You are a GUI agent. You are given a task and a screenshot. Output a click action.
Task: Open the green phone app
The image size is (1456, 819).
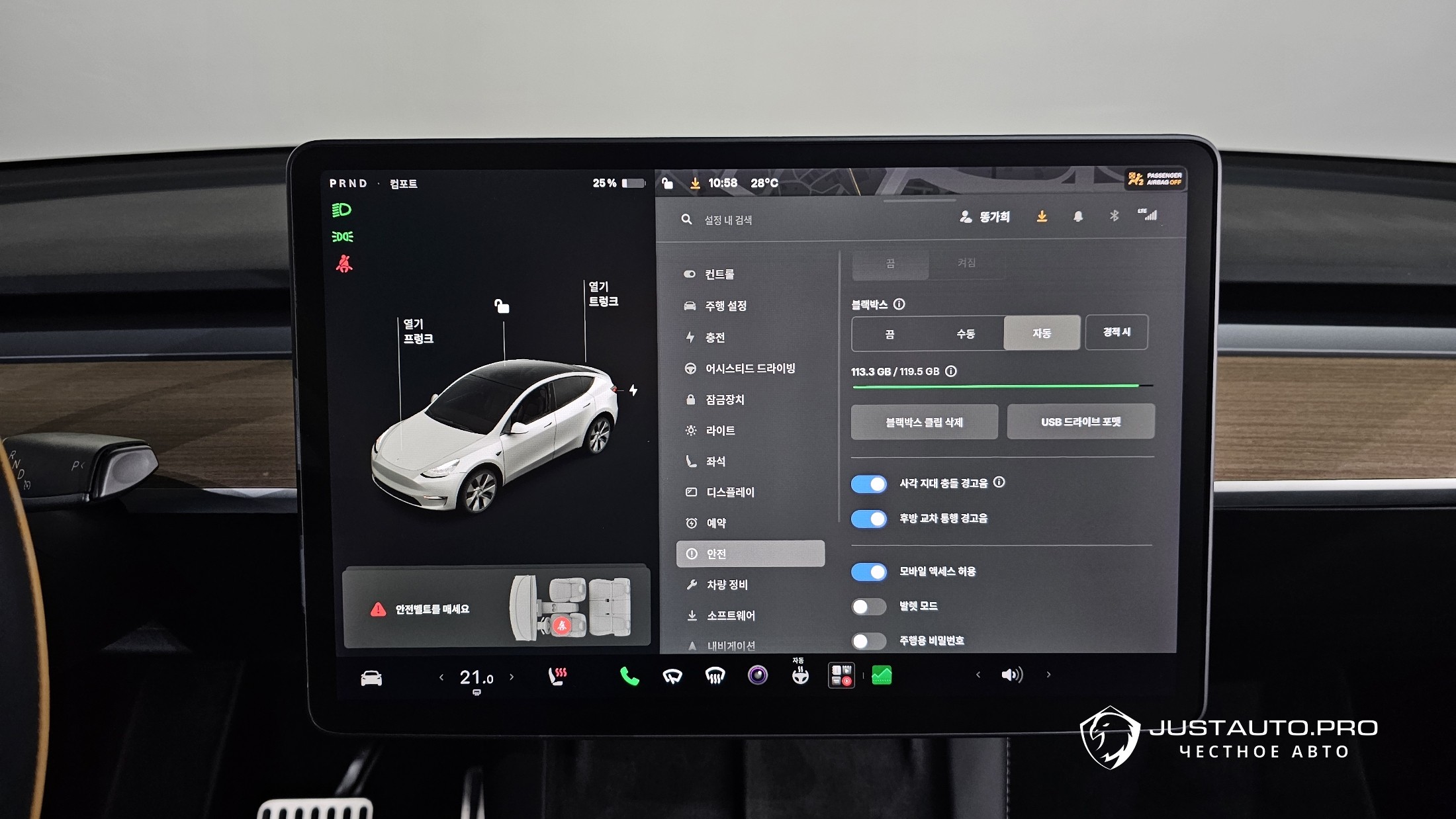tap(629, 676)
